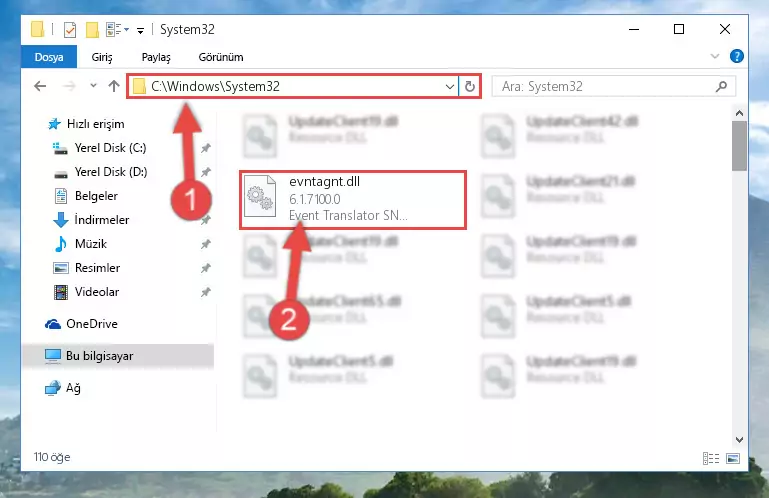Click the Videolar film icon
Viewport: 769px width, 498px height.
tap(61, 292)
